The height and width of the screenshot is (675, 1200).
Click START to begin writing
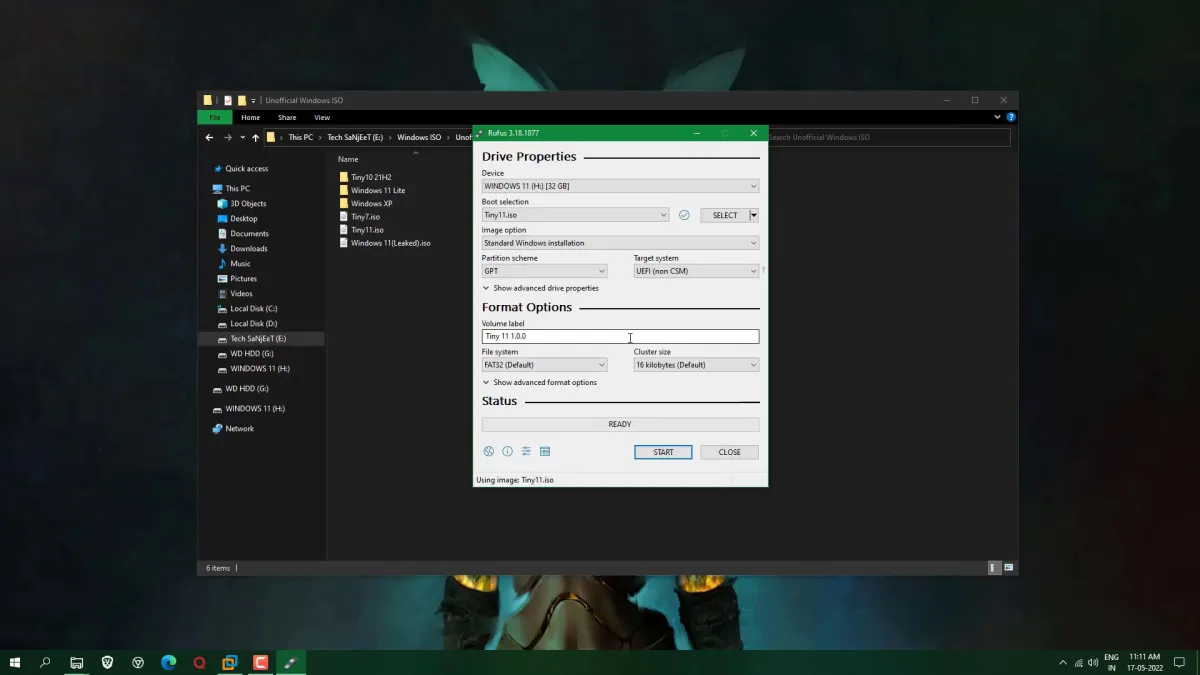tap(663, 452)
